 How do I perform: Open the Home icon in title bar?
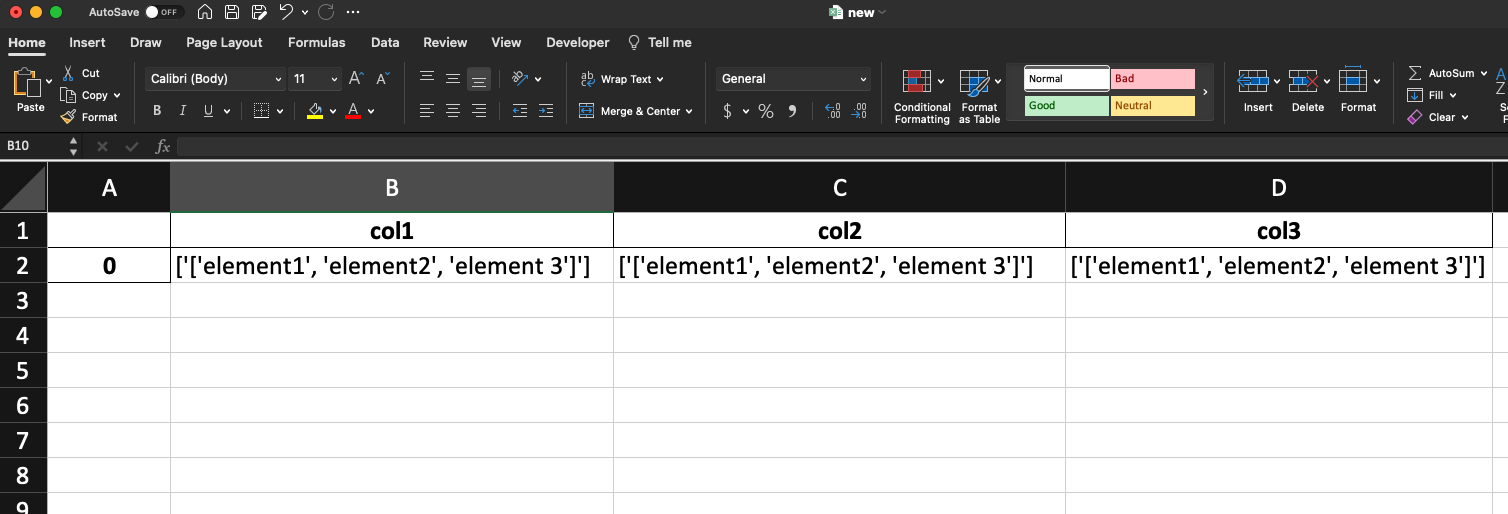(205, 12)
